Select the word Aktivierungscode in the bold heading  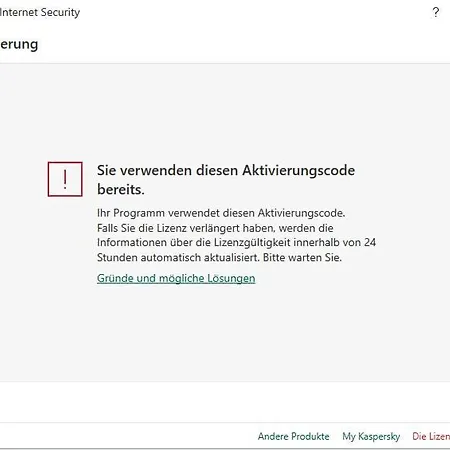(x=298, y=170)
